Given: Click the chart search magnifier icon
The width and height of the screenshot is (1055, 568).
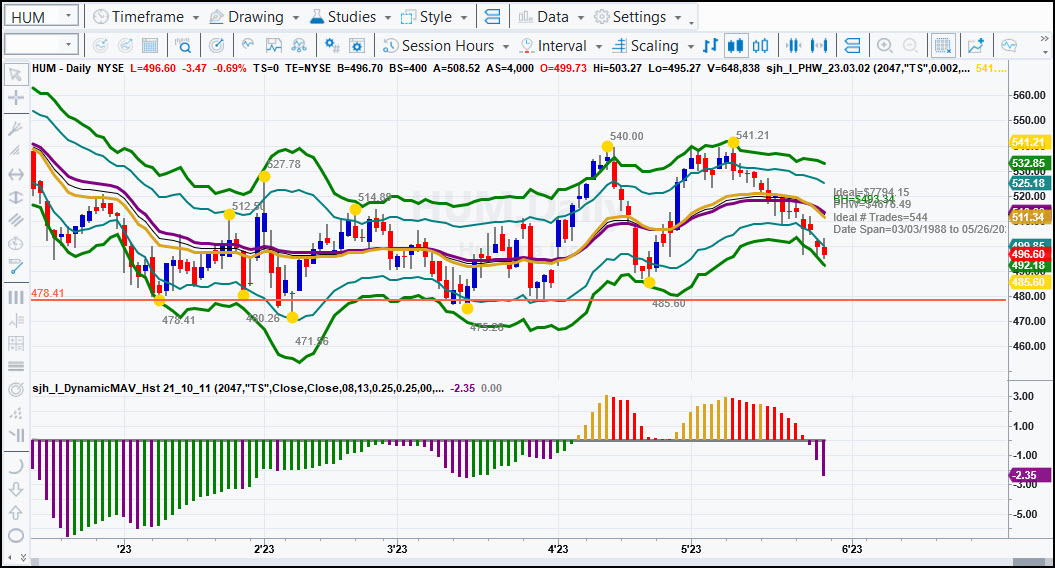Looking at the screenshot, I should (183, 46).
